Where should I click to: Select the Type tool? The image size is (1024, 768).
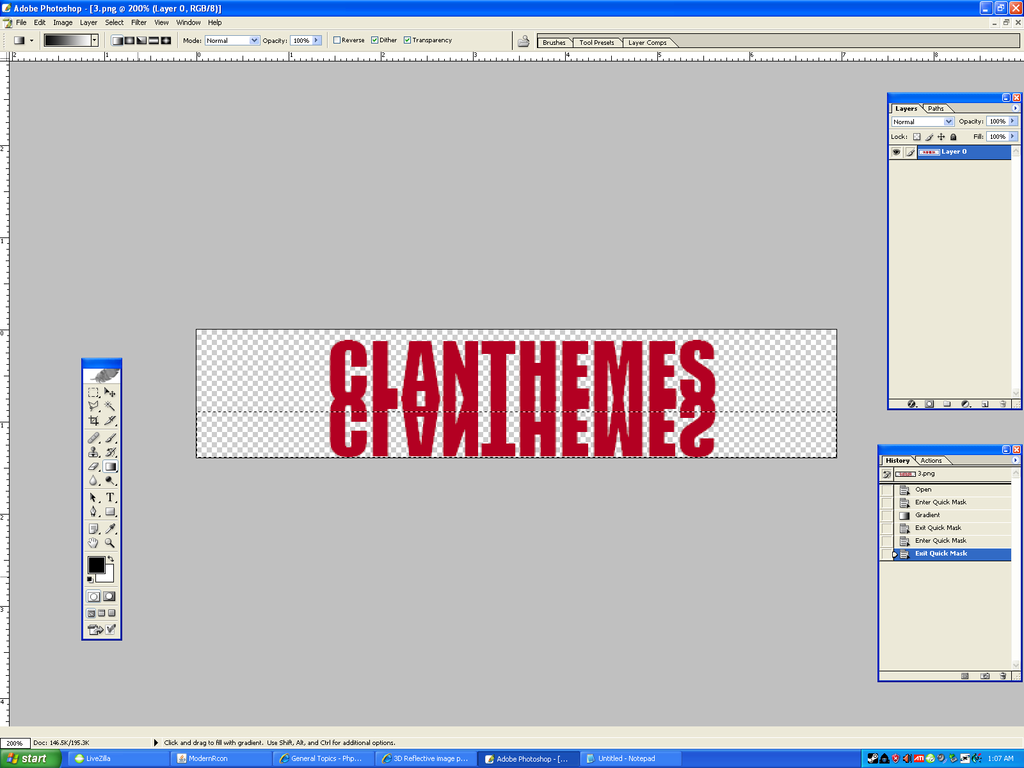(x=110, y=498)
